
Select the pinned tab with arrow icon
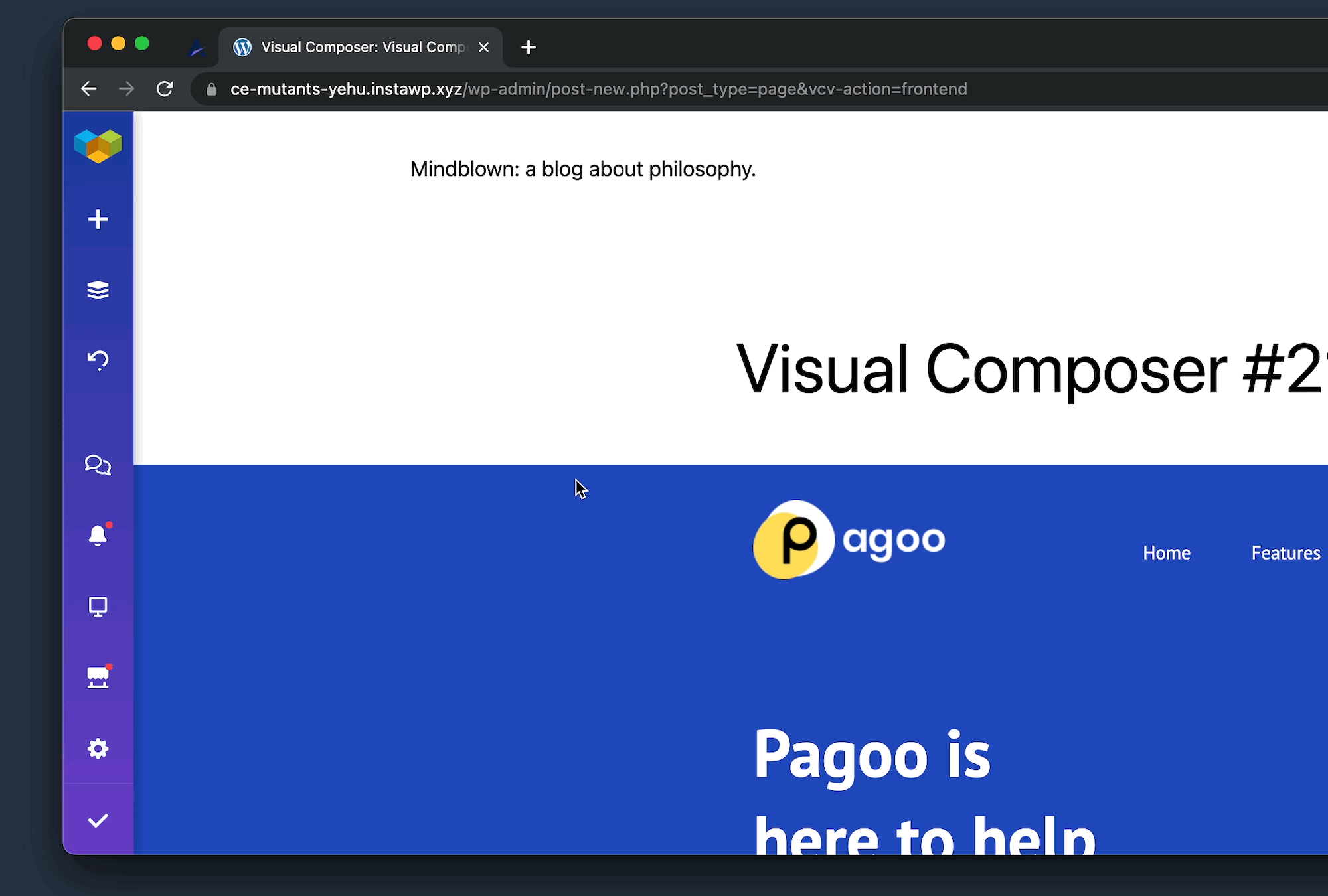(197, 48)
